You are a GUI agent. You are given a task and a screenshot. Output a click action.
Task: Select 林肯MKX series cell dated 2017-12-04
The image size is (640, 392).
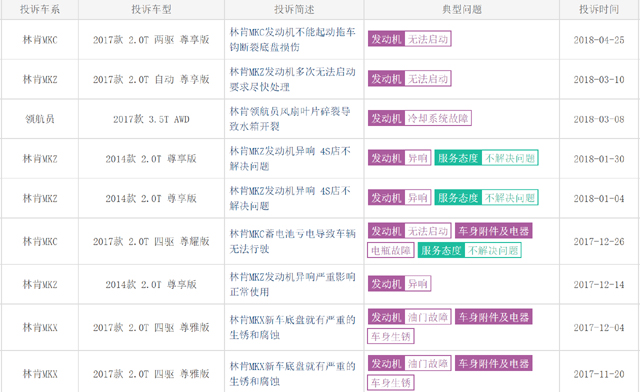[x=40, y=327]
